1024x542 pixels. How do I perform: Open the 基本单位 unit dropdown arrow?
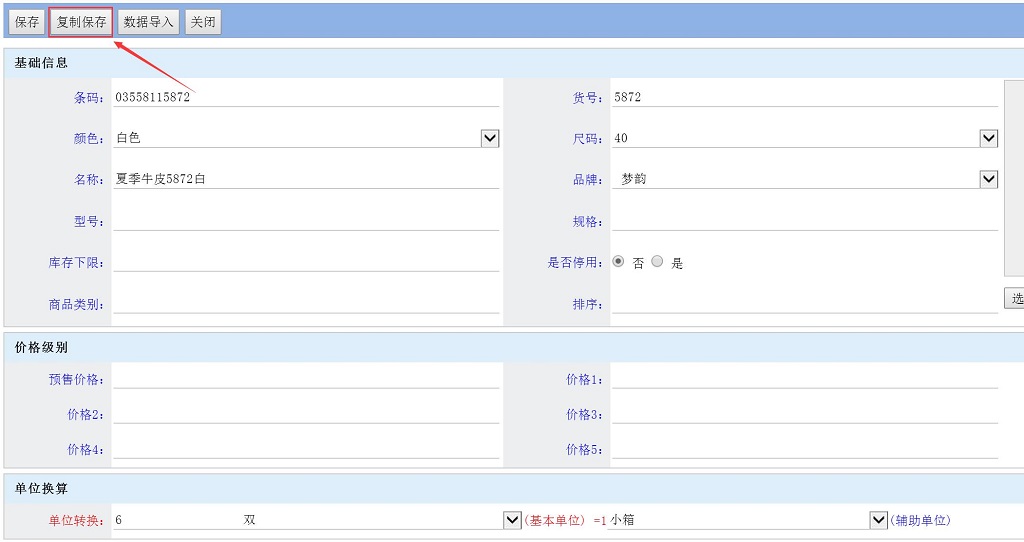point(512,520)
